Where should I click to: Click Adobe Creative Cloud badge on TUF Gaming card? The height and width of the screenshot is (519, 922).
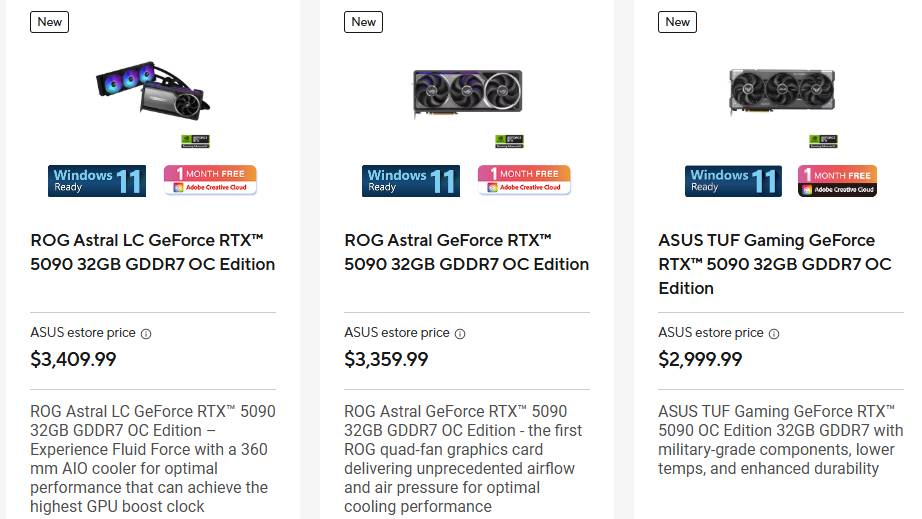pos(837,181)
